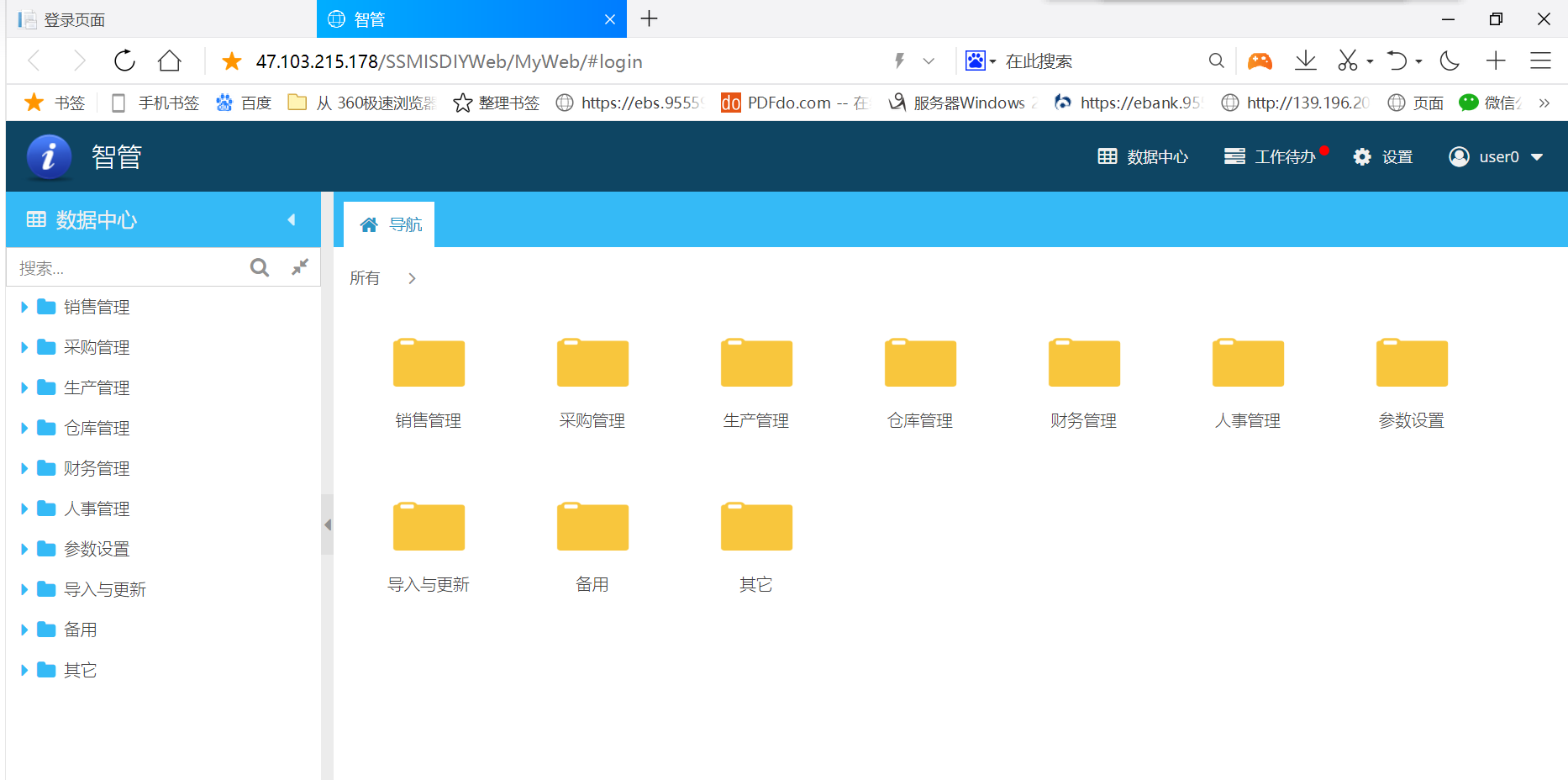Open the 整理书签 bookmark
Image resolution: width=1568 pixels, height=780 pixels.
click(497, 103)
